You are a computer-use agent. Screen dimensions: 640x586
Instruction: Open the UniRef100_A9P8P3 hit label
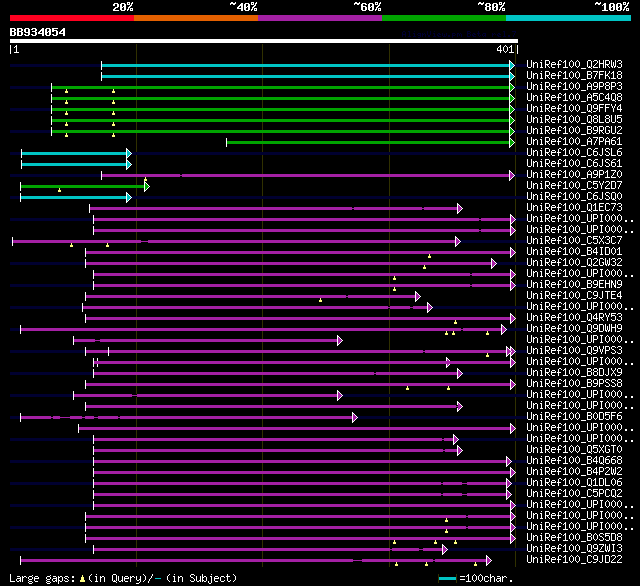click(x=574, y=87)
